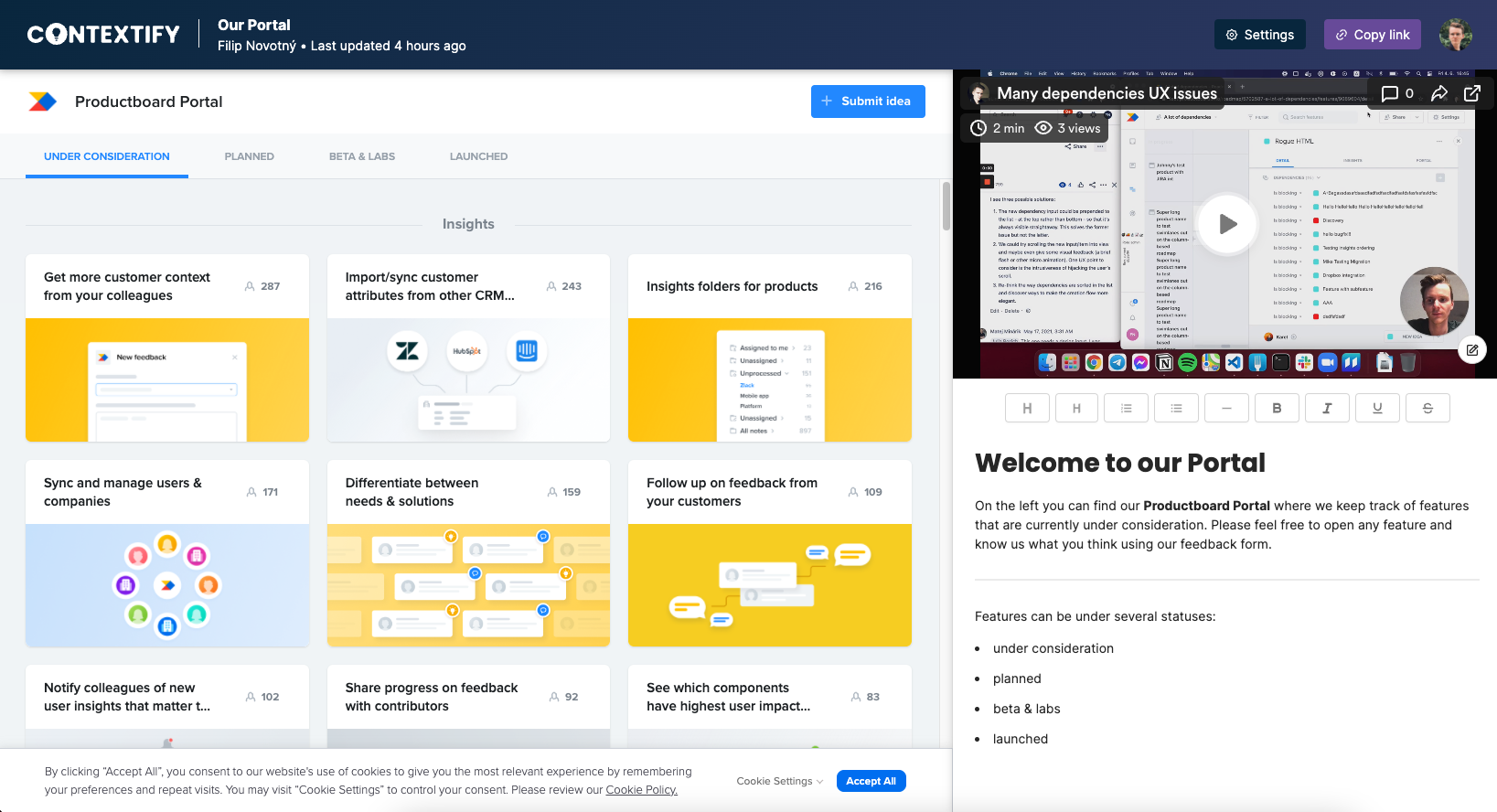Insert a bulleted list

(x=1177, y=409)
